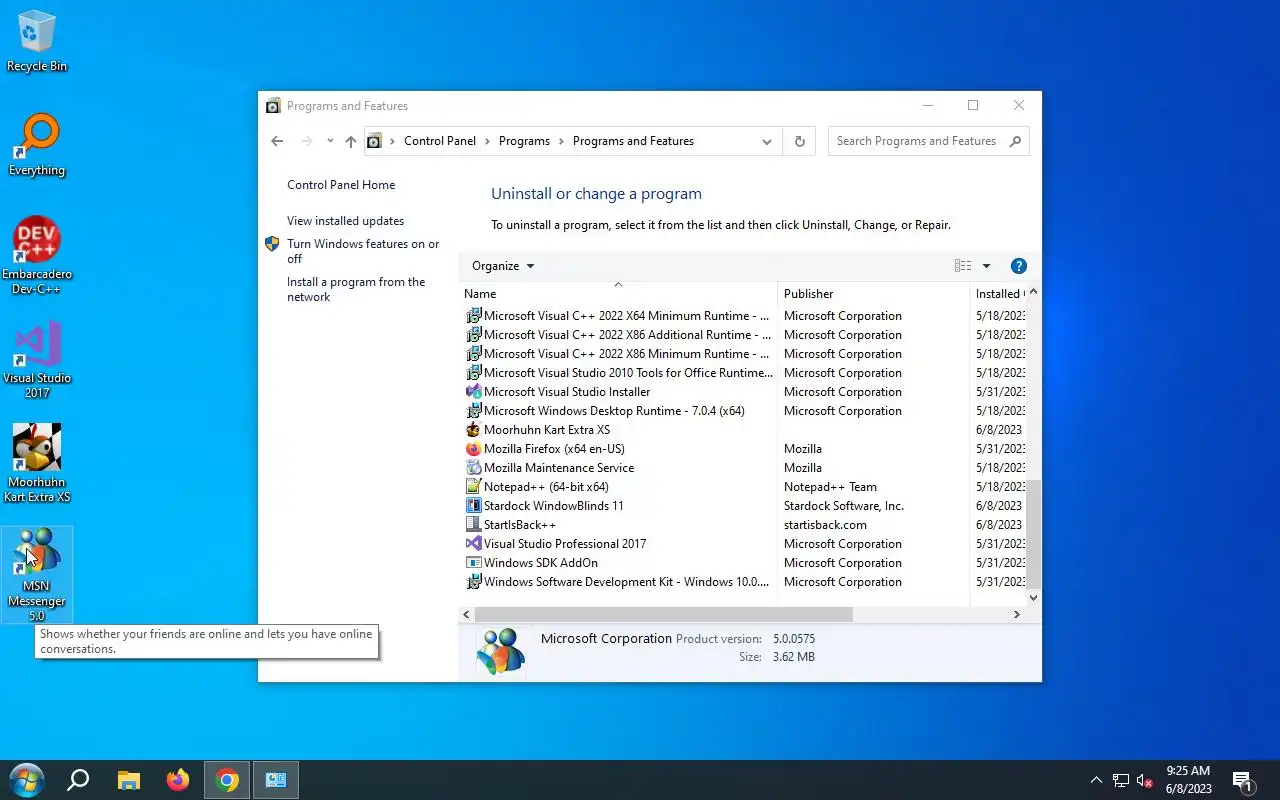Click the Notepad++ program icon in list
This screenshot has height=800, width=1280.
click(x=474, y=487)
